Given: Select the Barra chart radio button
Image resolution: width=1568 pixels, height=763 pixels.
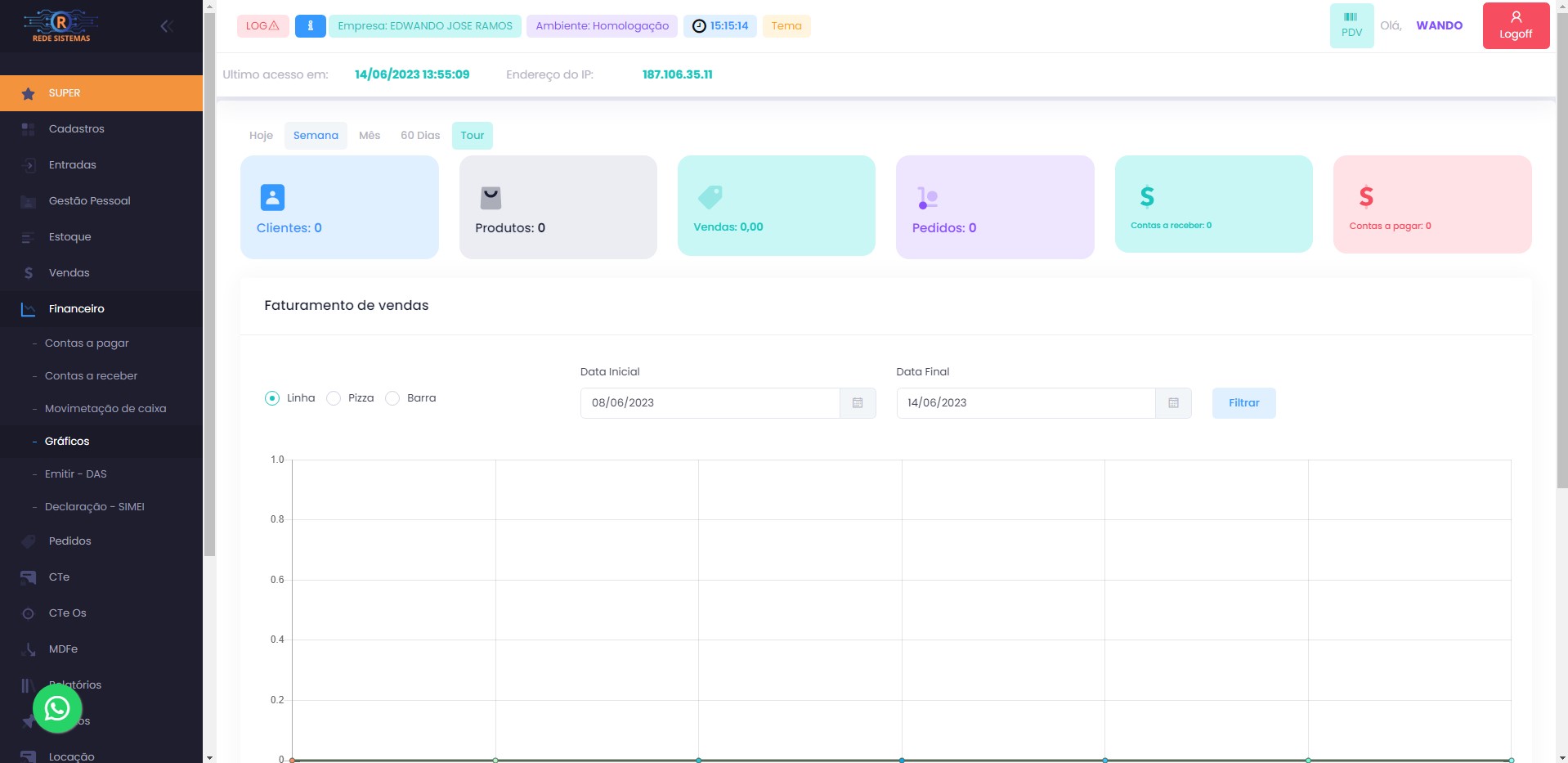Looking at the screenshot, I should pyautogui.click(x=392, y=398).
